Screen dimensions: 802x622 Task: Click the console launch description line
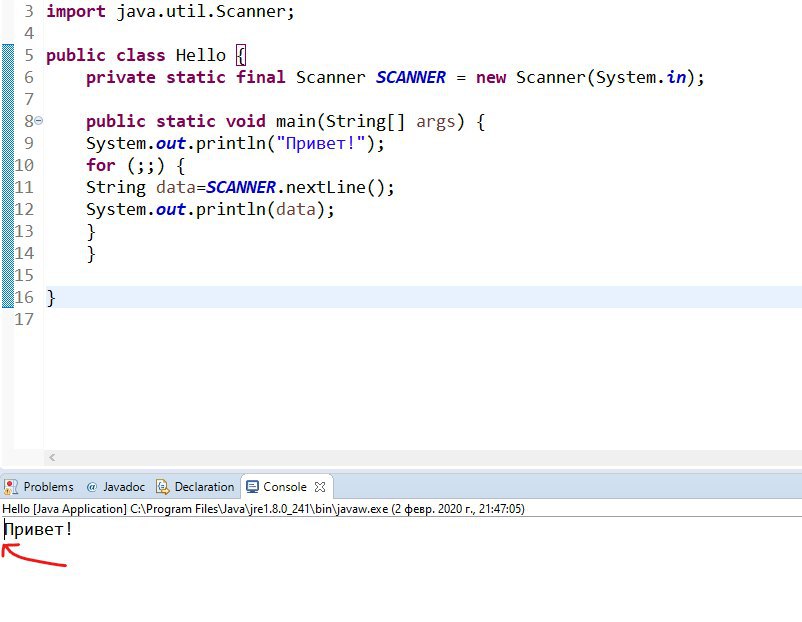pos(263,509)
